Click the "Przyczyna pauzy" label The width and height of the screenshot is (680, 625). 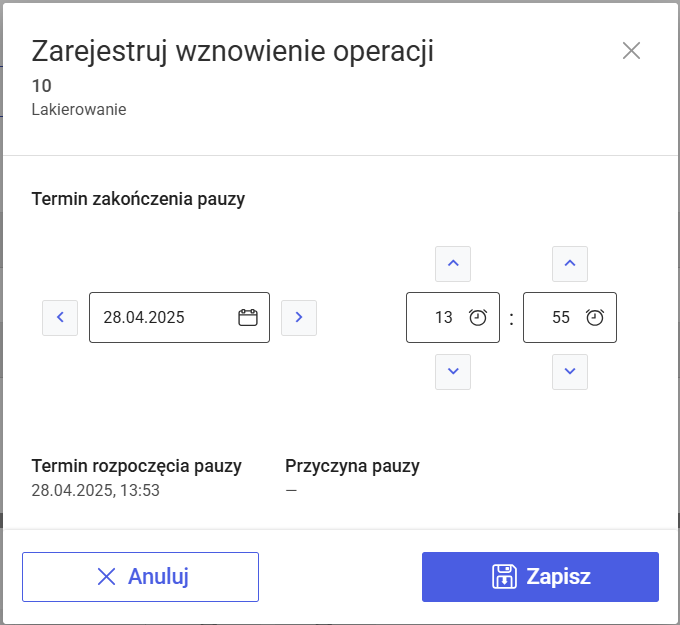[352, 466]
